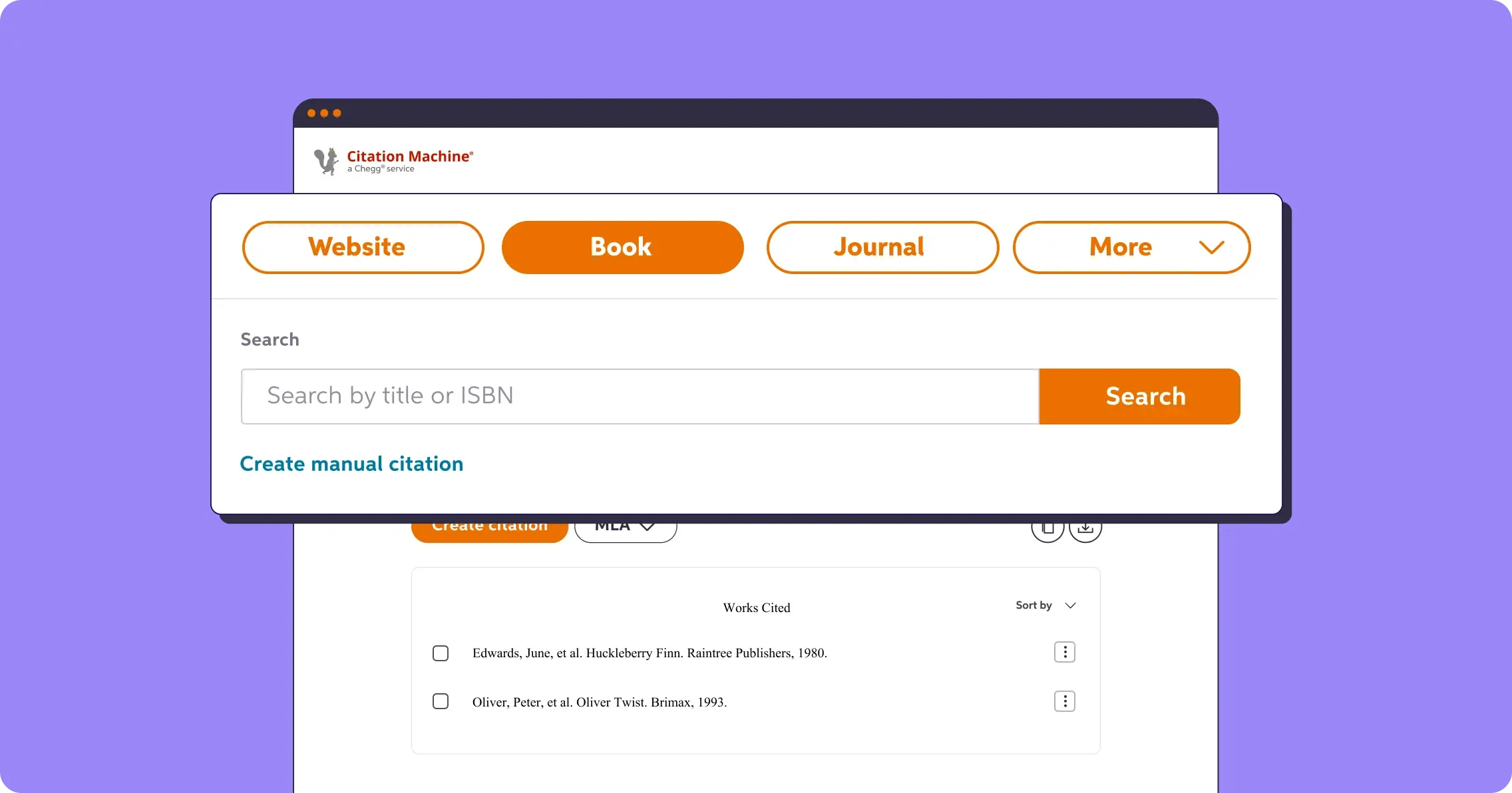Open options menu for Oliver Twist citation
Viewport: 1512px width, 793px height.
coord(1065,701)
